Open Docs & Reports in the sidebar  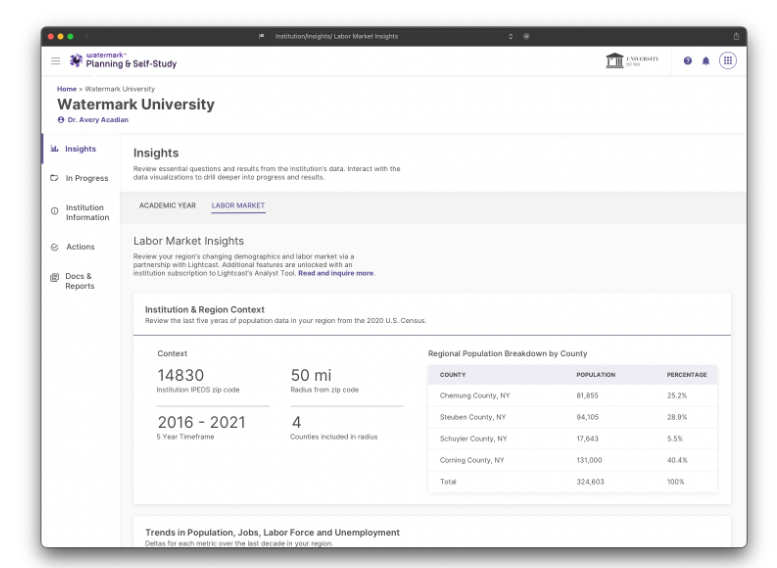80,281
